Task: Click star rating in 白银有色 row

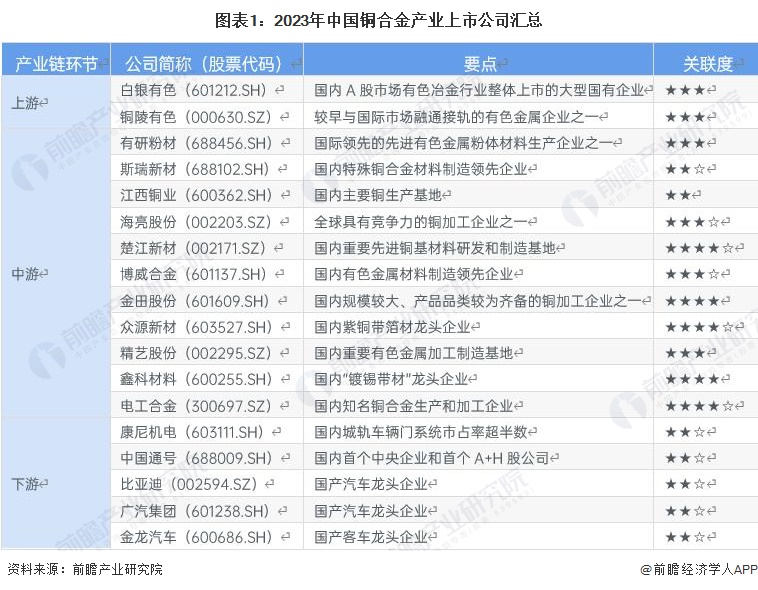Action: (685, 90)
